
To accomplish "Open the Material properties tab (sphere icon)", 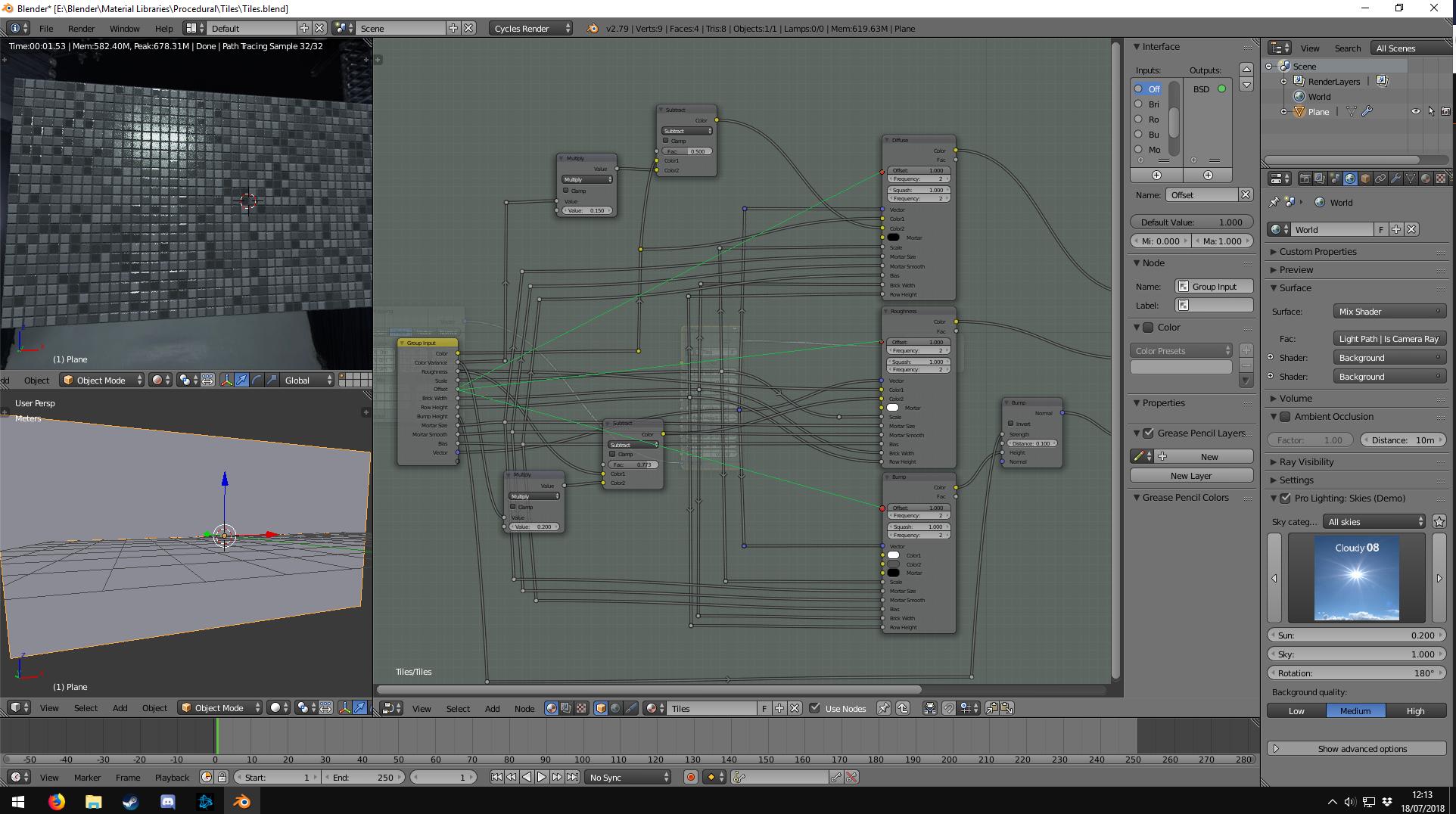I will [1426, 179].
